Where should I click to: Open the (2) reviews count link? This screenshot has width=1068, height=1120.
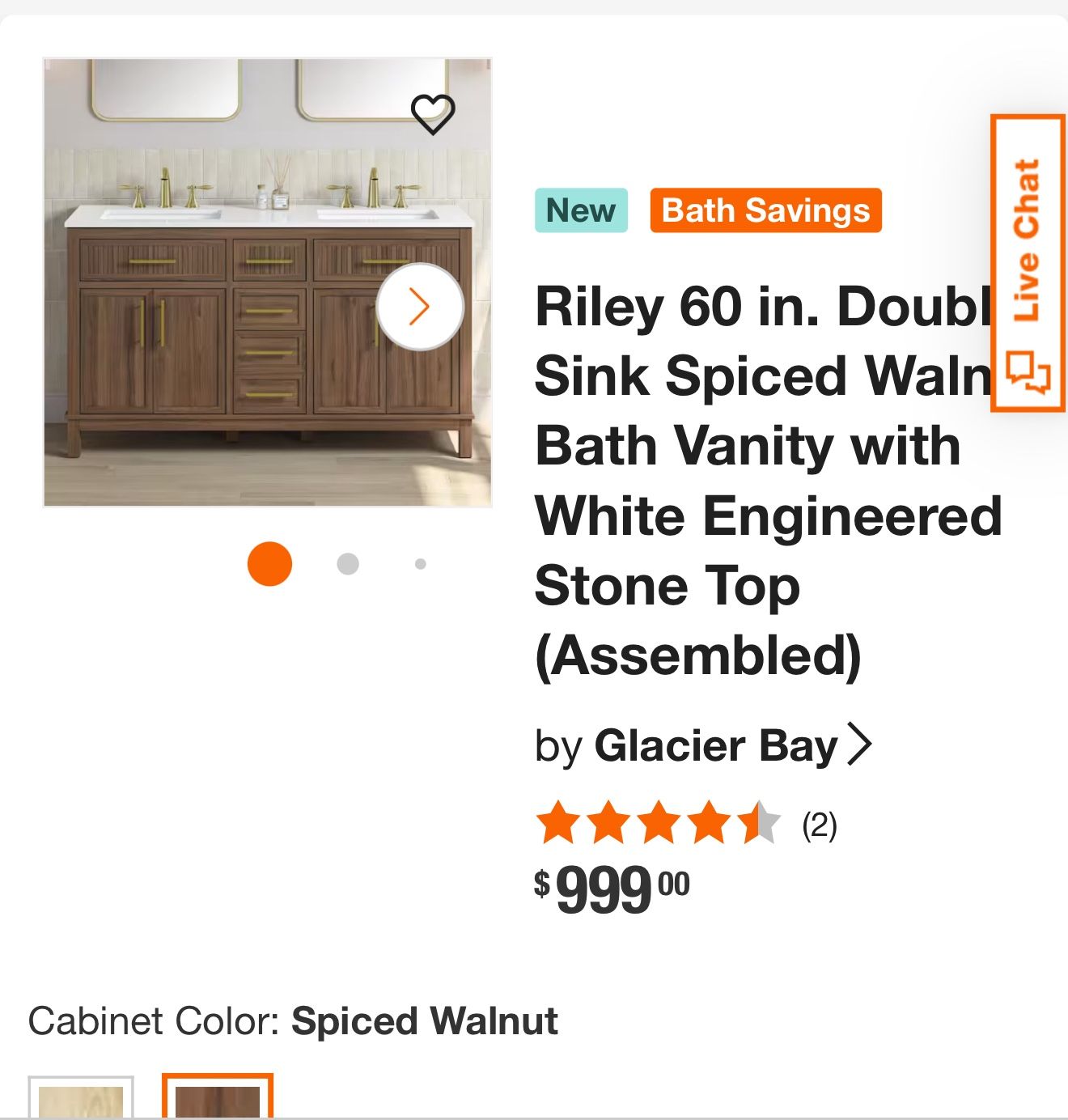[x=819, y=825]
